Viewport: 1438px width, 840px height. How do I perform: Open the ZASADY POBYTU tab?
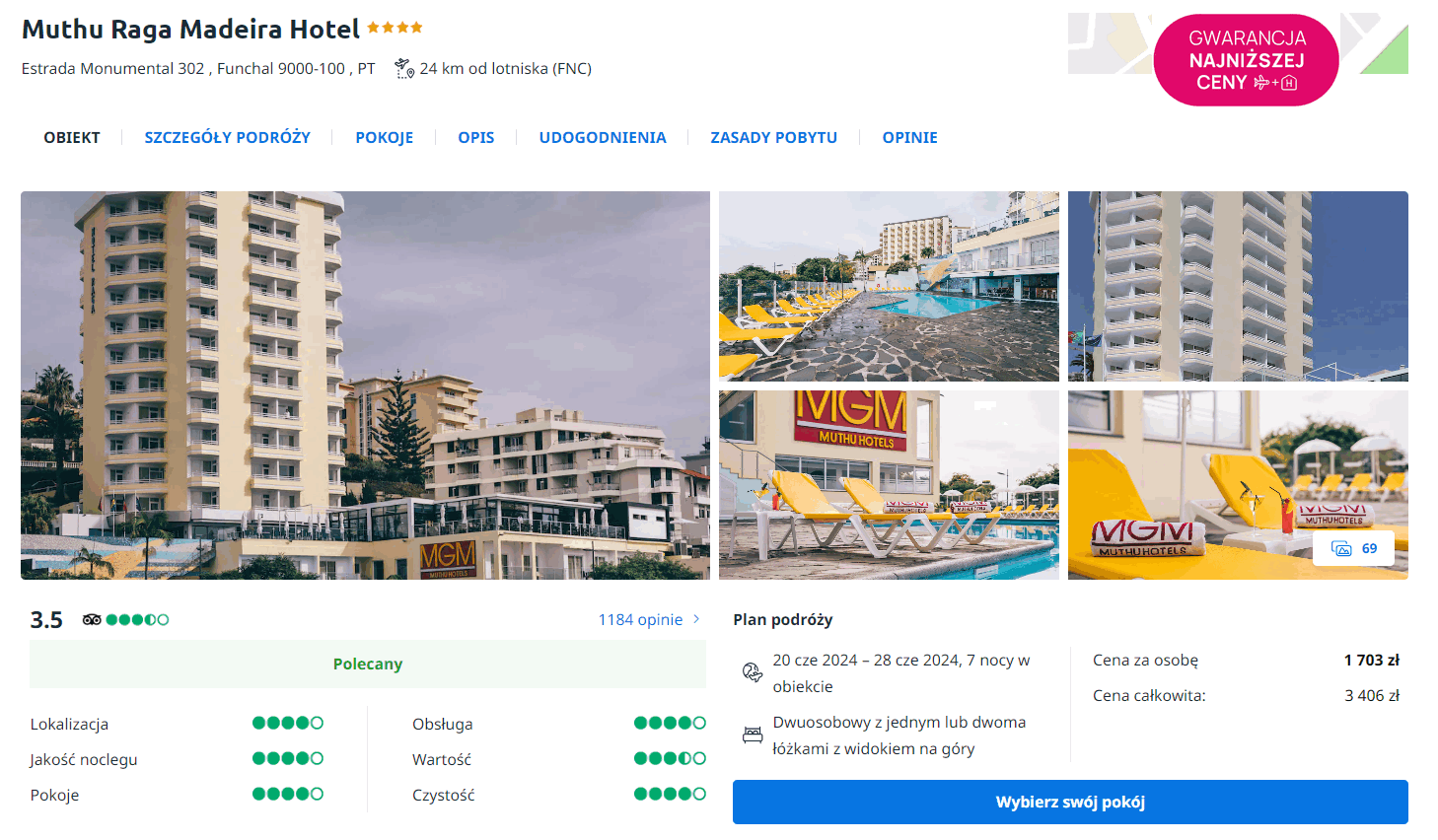(x=774, y=137)
